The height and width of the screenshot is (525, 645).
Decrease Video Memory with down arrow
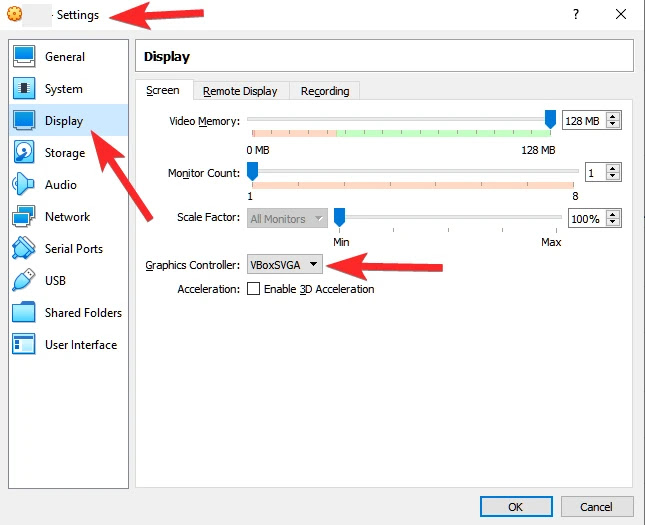point(613,124)
